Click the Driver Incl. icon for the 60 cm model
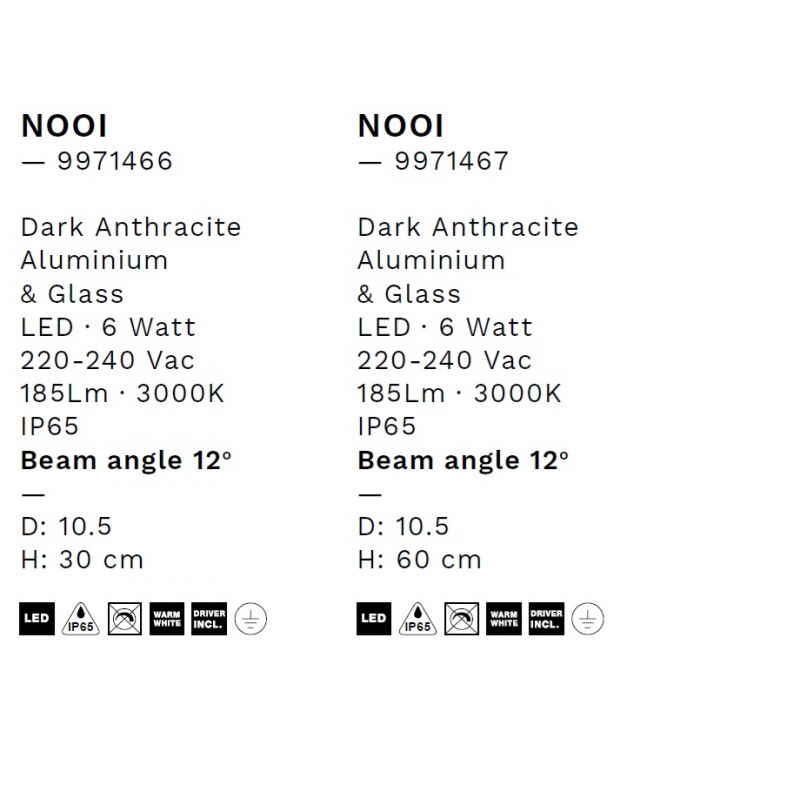The height and width of the screenshot is (800, 800). click(x=545, y=620)
